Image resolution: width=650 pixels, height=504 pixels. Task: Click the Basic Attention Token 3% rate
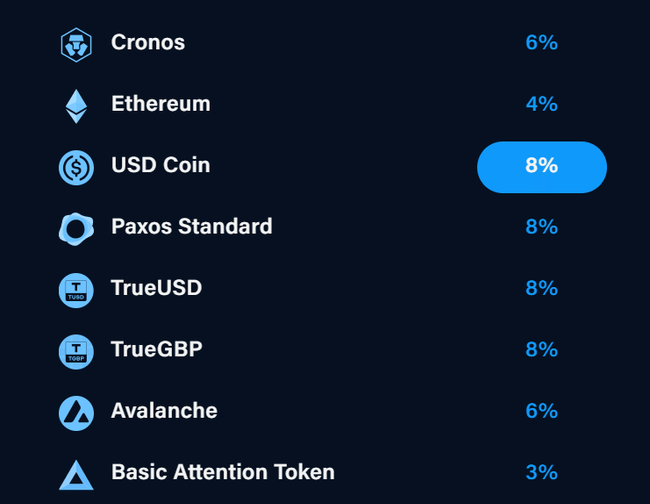point(541,472)
